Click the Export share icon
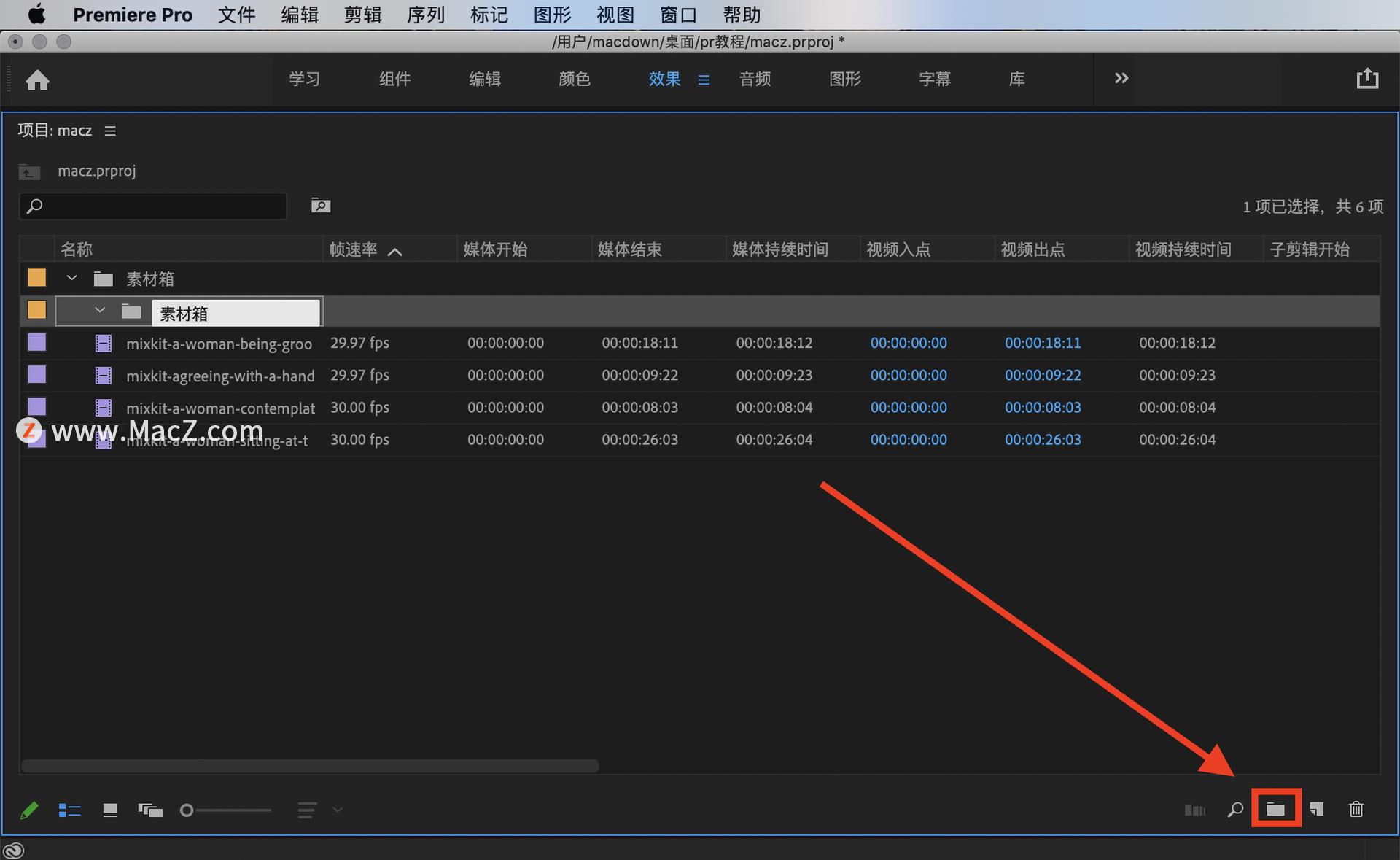The image size is (1400, 860). [x=1367, y=79]
